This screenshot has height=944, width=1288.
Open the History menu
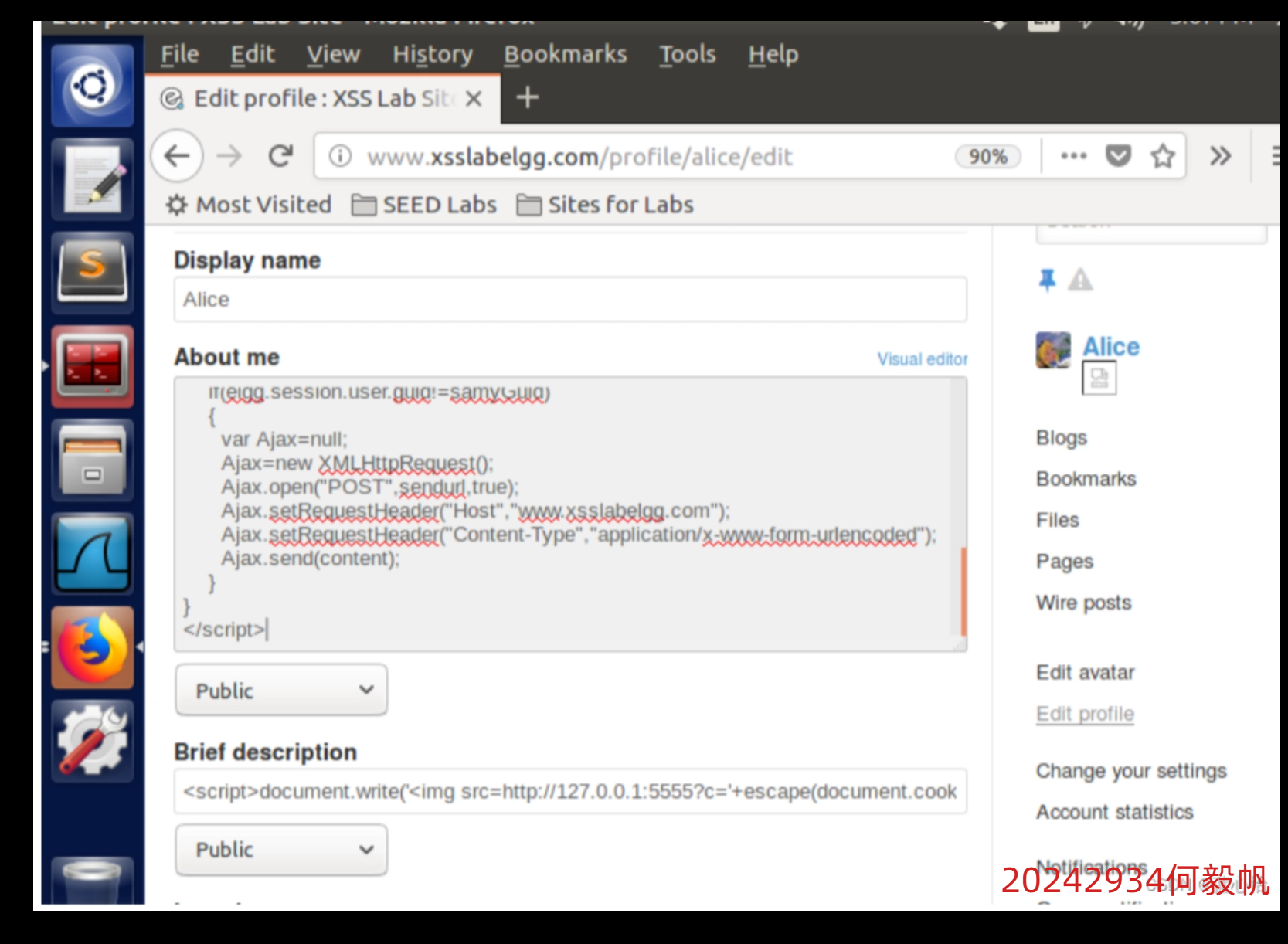coord(433,54)
